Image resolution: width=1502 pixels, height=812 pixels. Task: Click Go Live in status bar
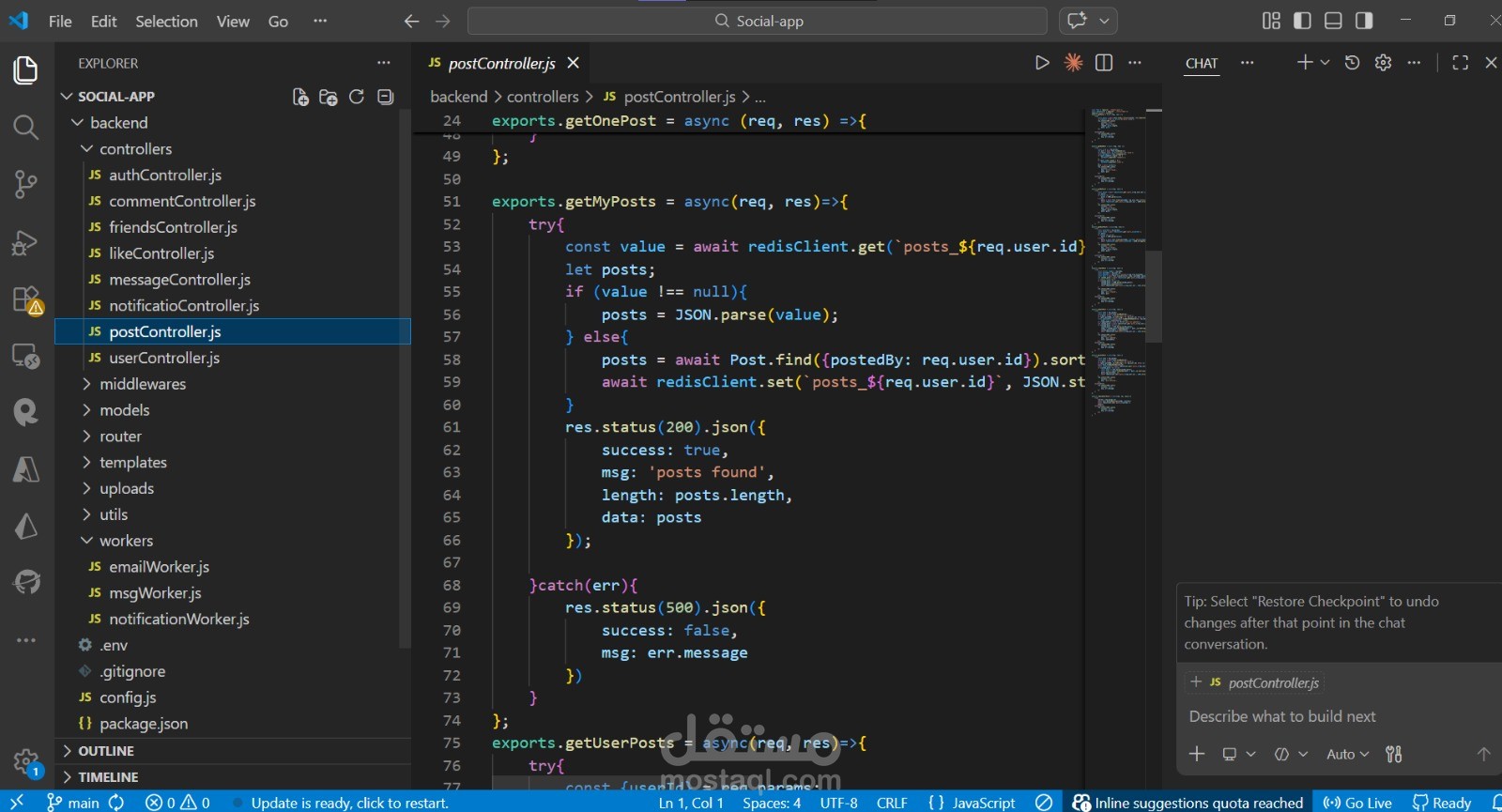[1357, 803]
